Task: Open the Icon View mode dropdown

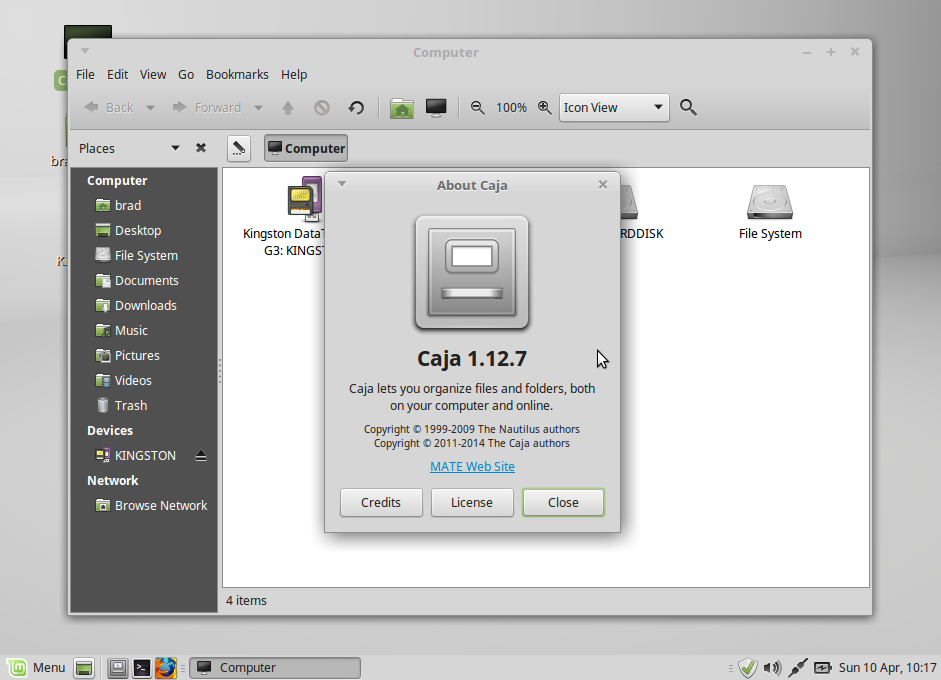Action: 614,108
